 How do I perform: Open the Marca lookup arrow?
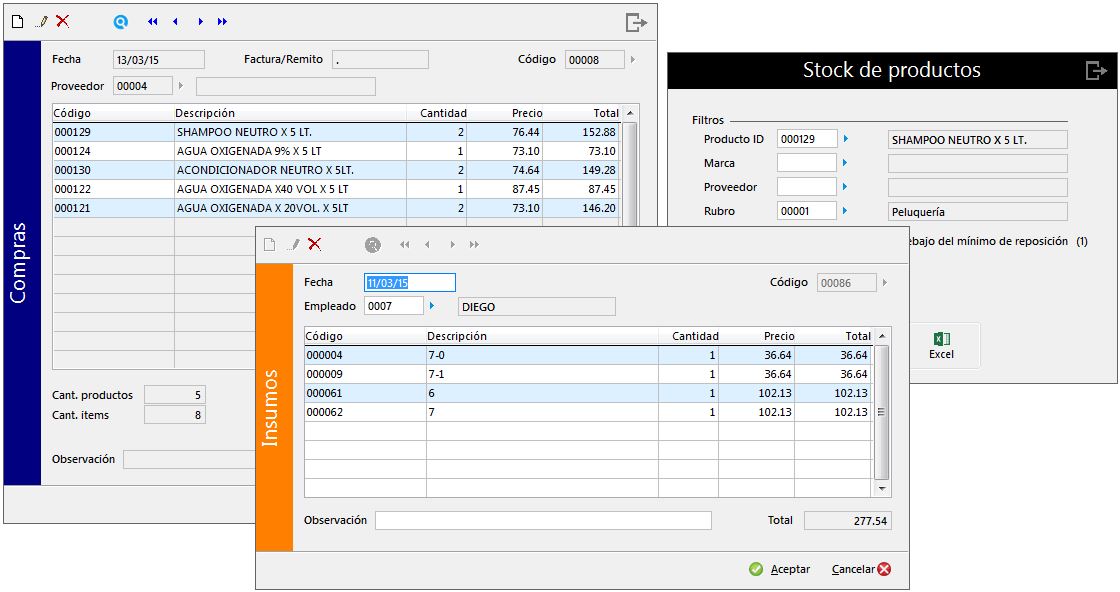point(845,163)
